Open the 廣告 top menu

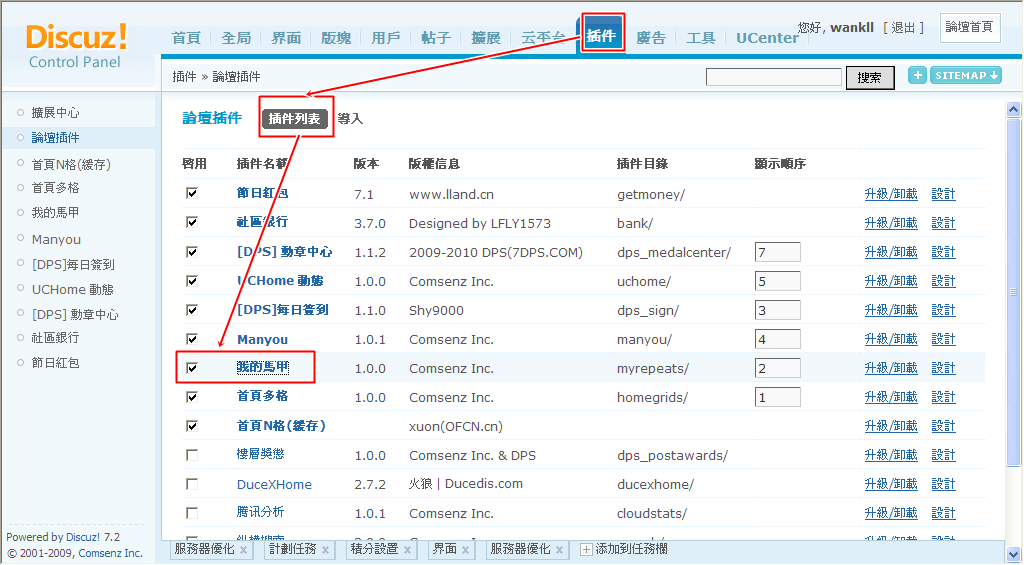pos(650,38)
